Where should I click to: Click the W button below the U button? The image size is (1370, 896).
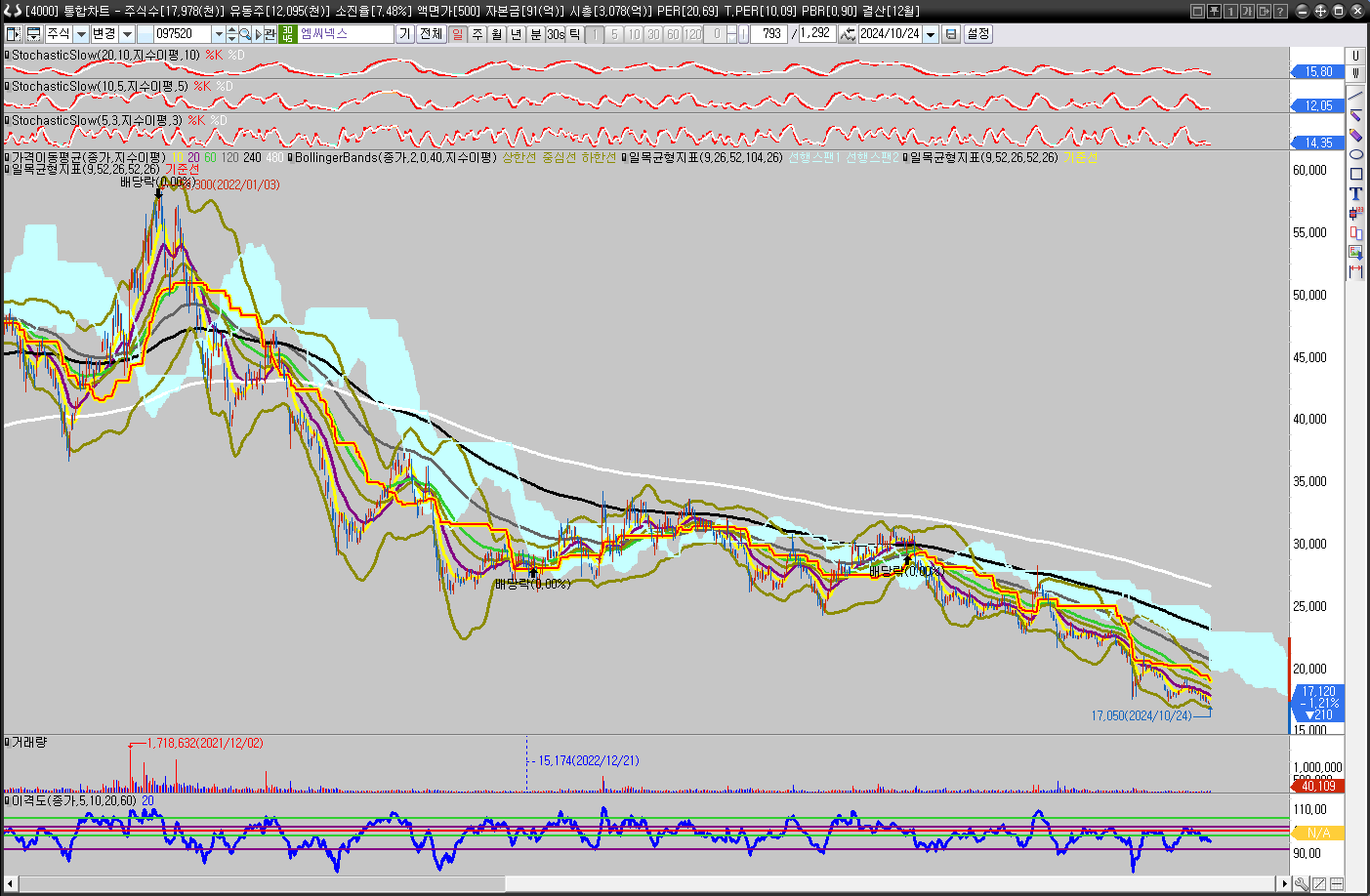click(1355, 73)
